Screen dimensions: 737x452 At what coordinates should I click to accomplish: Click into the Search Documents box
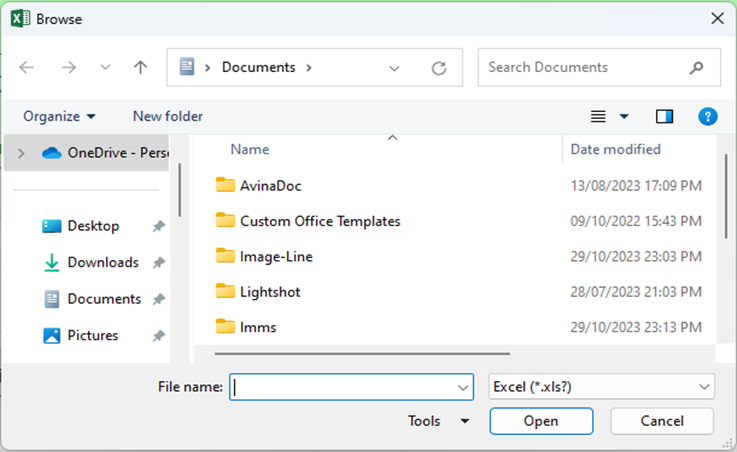point(585,68)
